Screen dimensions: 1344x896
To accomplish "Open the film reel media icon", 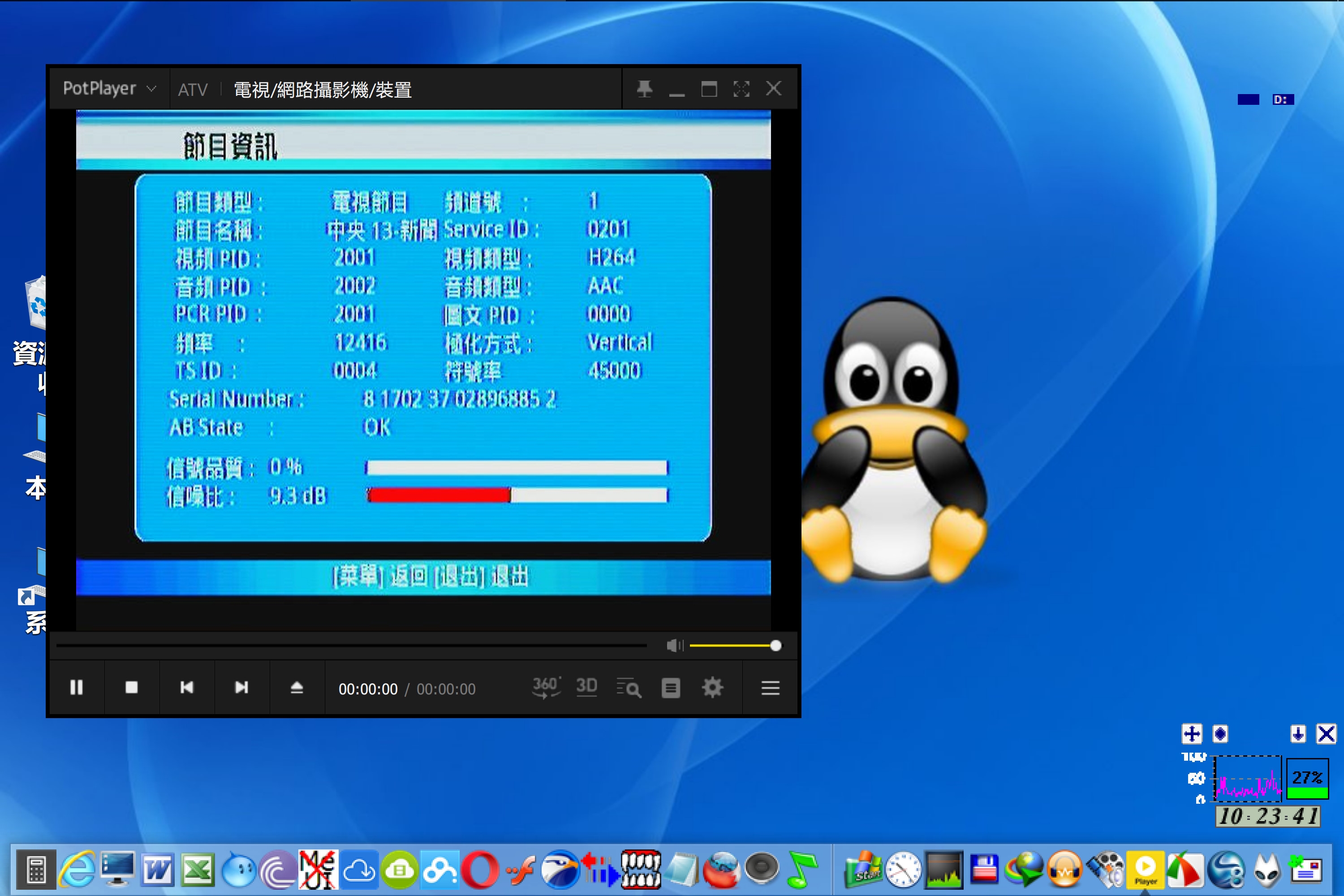I will click(x=1105, y=870).
